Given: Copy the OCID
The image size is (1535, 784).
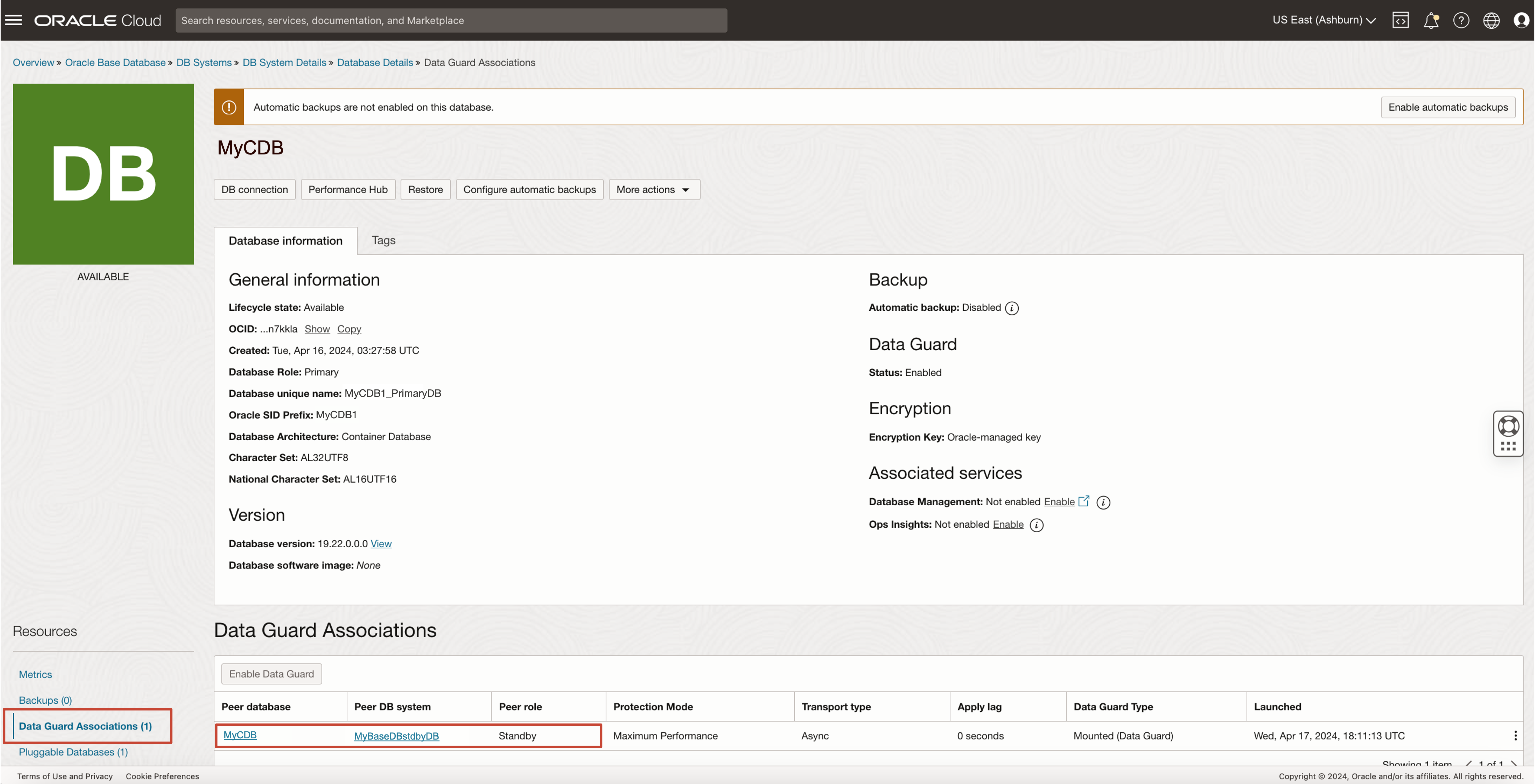Looking at the screenshot, I should pos(349,329).
